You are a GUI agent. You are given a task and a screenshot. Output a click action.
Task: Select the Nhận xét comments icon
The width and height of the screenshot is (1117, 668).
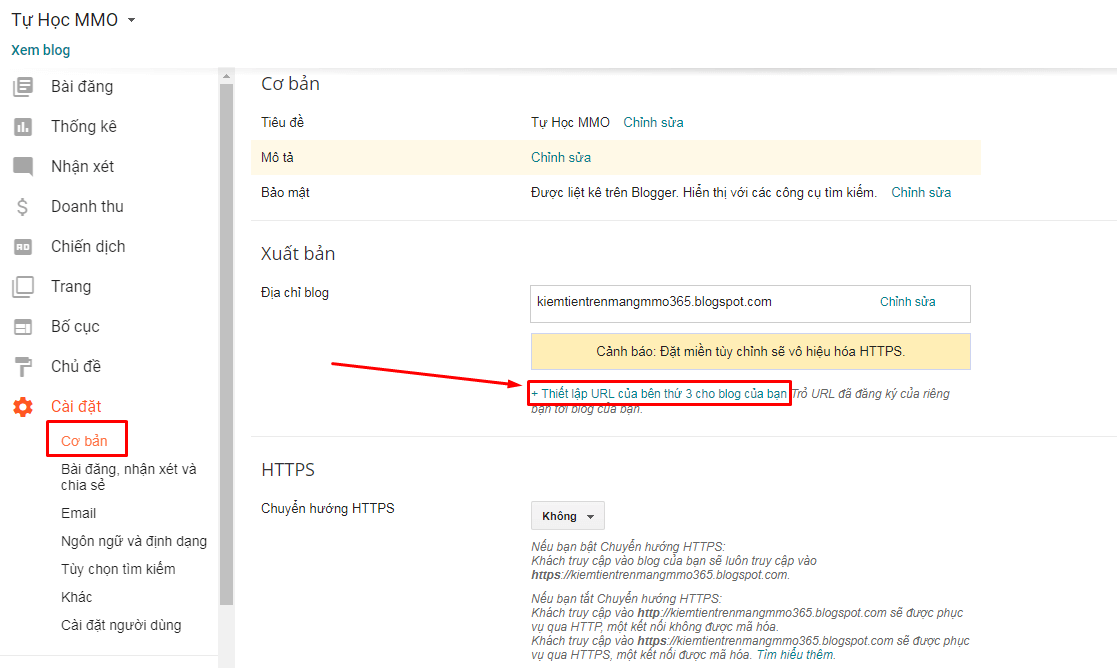[x=22, y=167]
